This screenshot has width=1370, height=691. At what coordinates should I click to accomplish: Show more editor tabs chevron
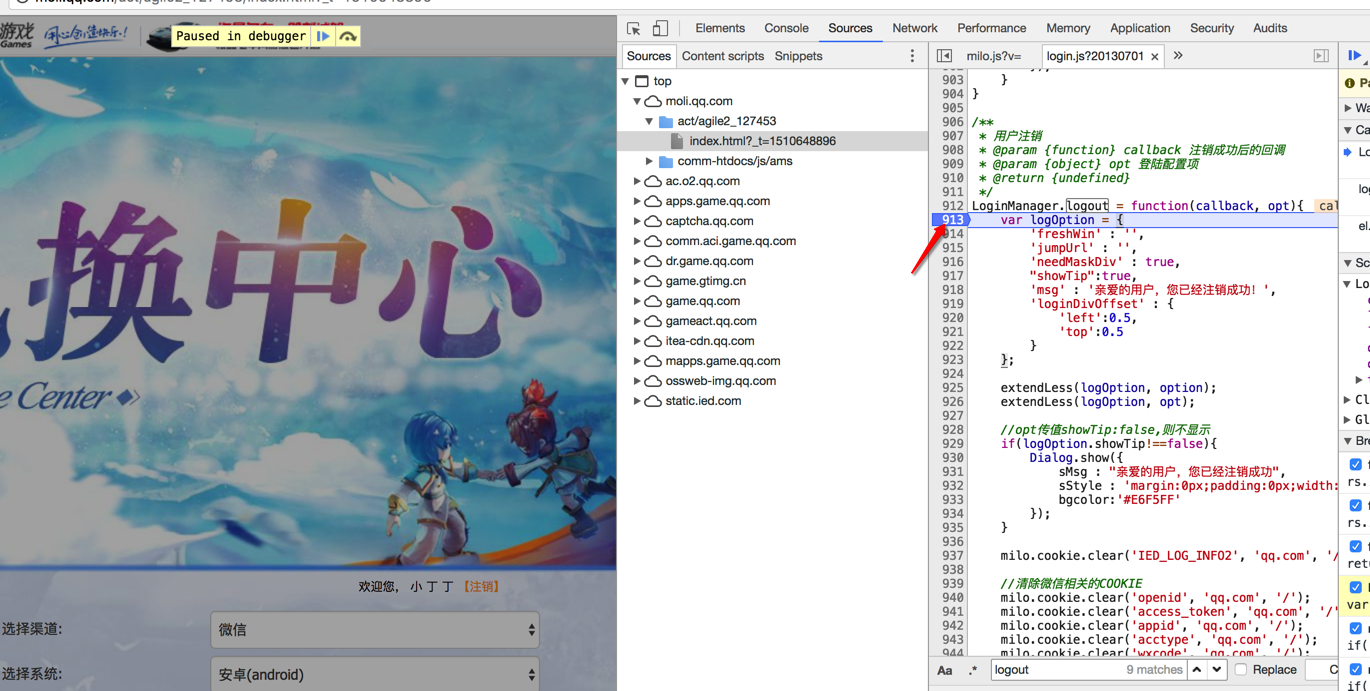click(1178, 56)
